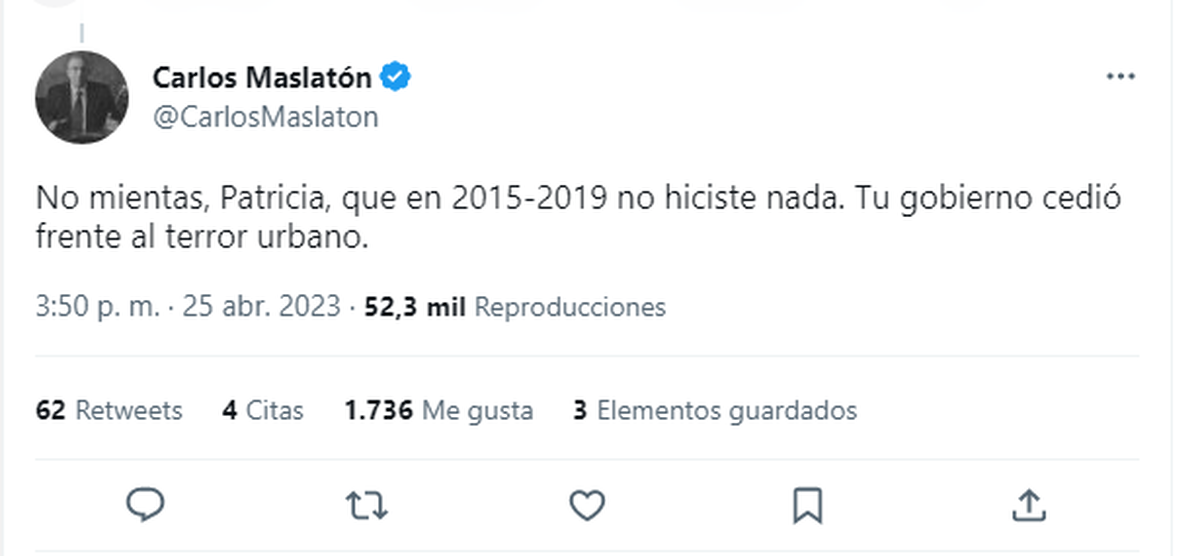Click the blue verified badge

[x=397, y=78]
